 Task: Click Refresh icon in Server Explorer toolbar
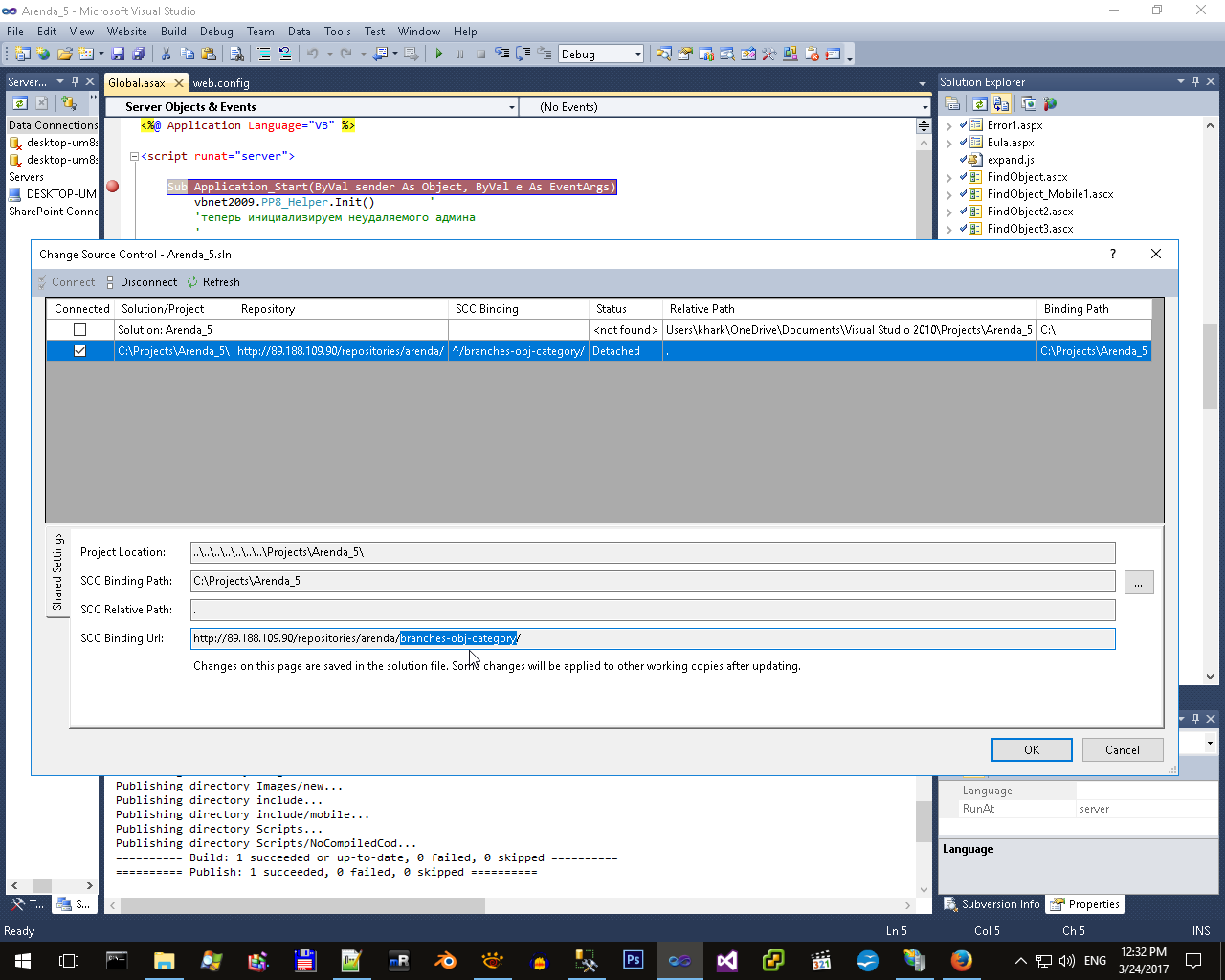point(19,103)
